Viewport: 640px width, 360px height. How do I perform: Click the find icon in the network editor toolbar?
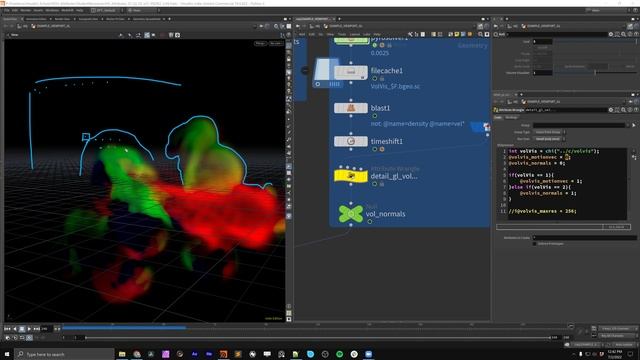coord(480,34)
